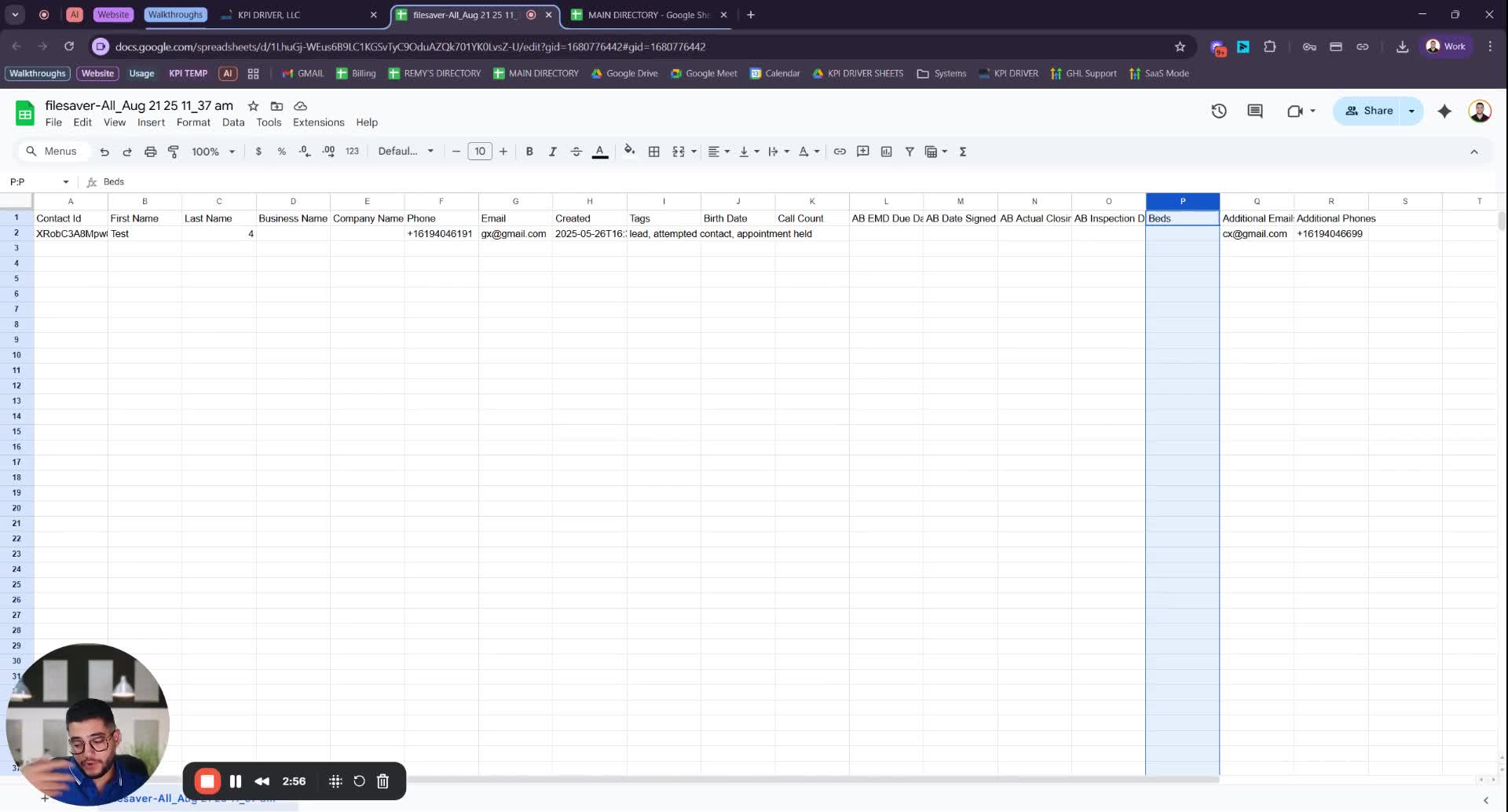Viewport: 1508px width, 812px height.
Task: Stop the screen recording
Action: 207,781
